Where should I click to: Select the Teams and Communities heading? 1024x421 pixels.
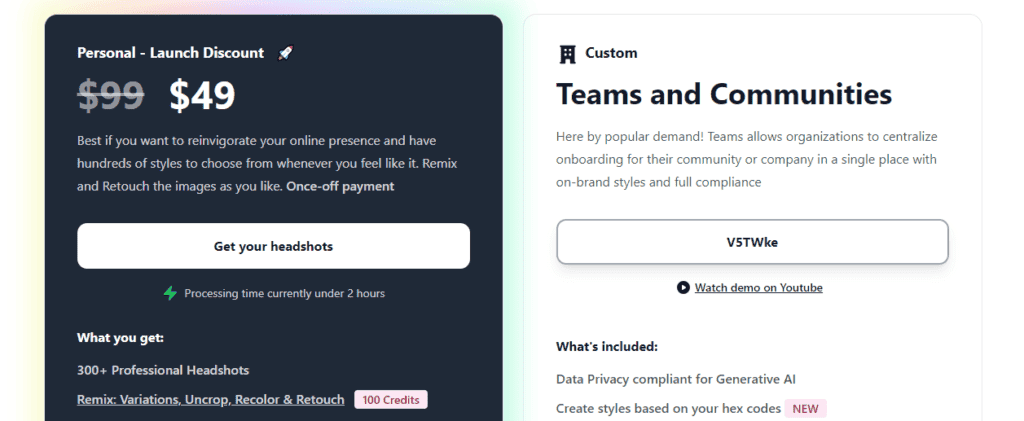click(x=723, y=95)
